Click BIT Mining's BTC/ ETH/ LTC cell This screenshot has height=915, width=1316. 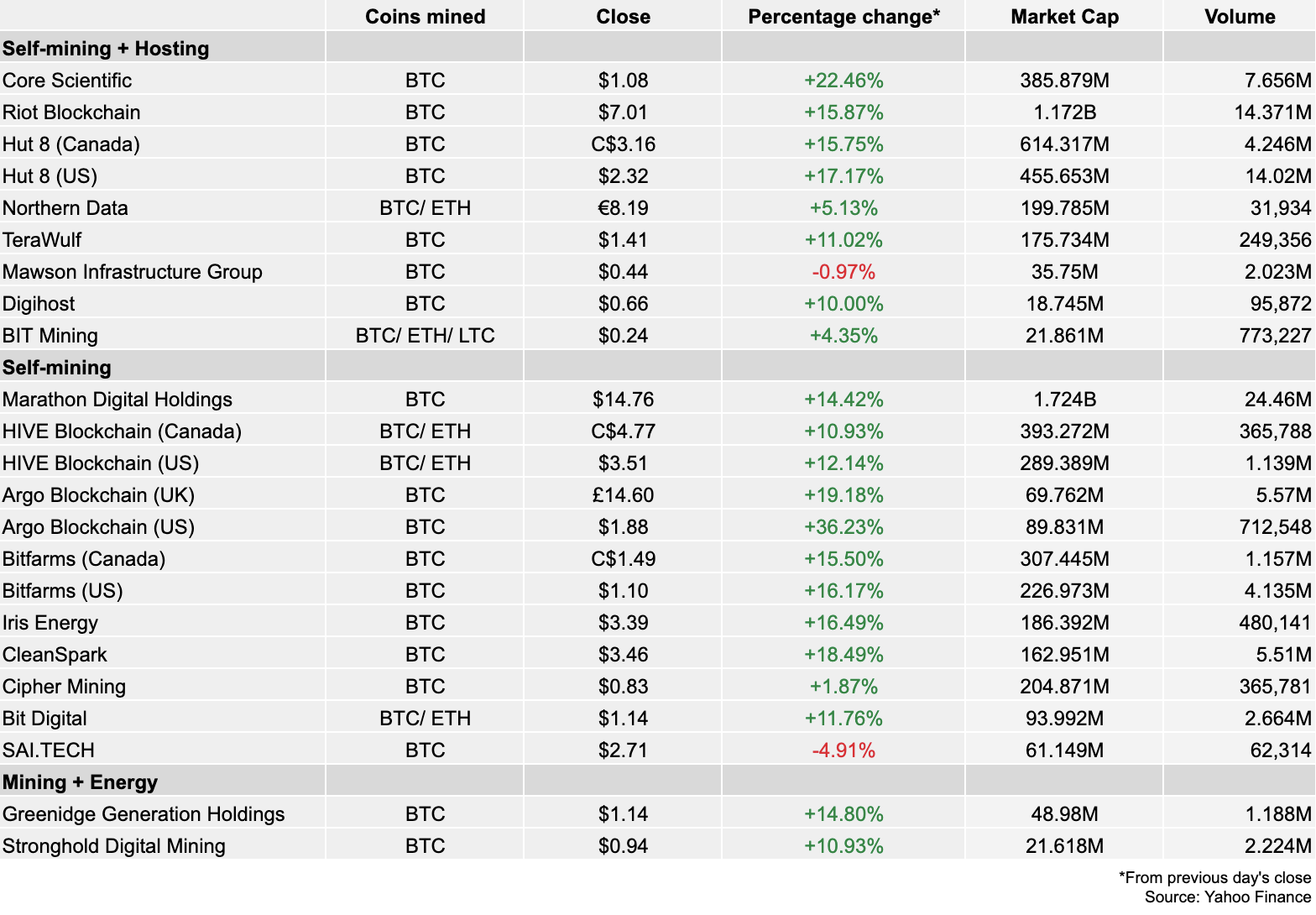click(x=425, y=336)
